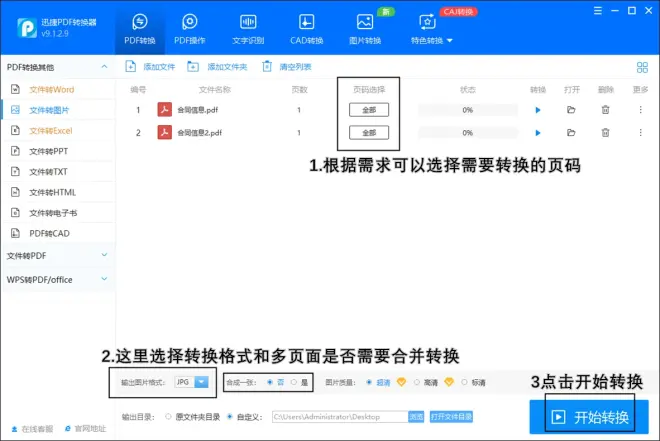Click progress bar of 合同信息.pdf
660x441 pixels.
[468, 110]
